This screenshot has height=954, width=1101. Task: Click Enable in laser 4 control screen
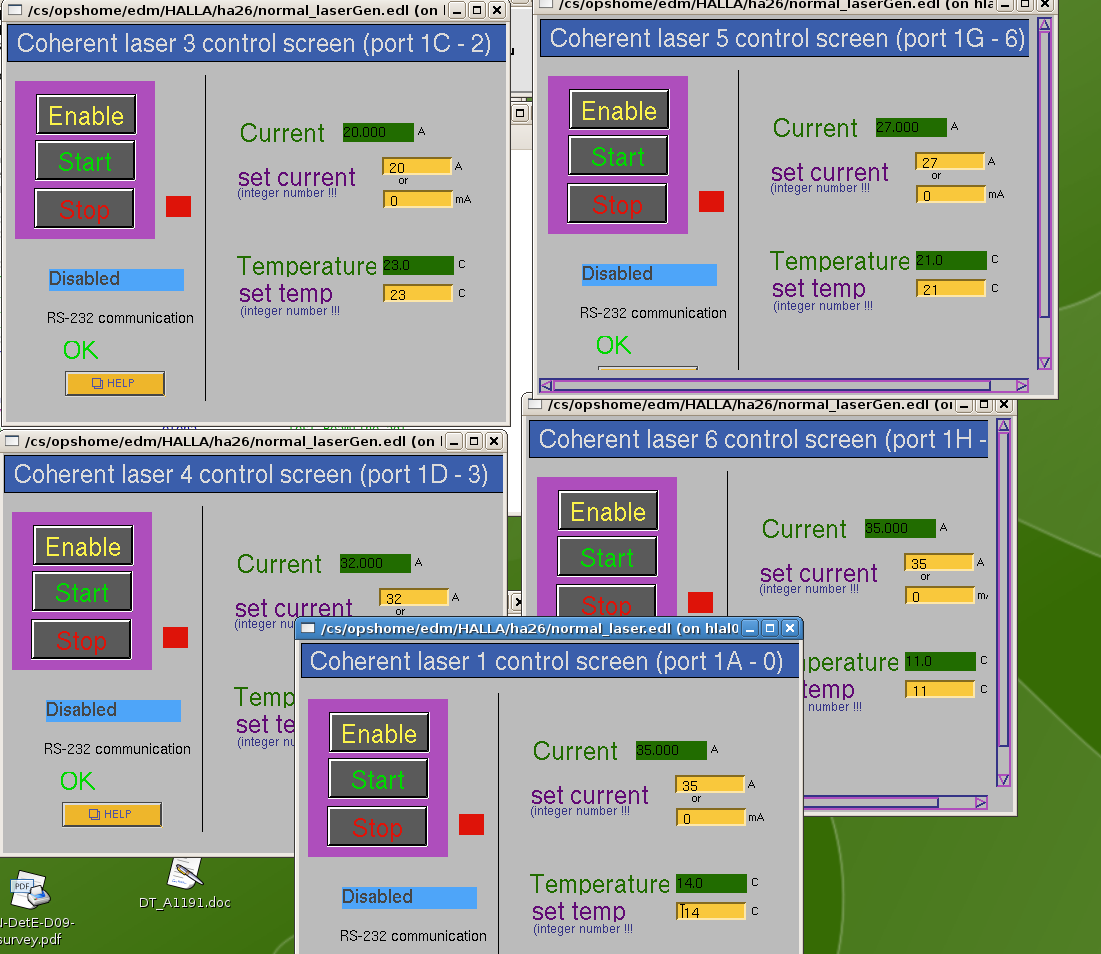(83, 546)
